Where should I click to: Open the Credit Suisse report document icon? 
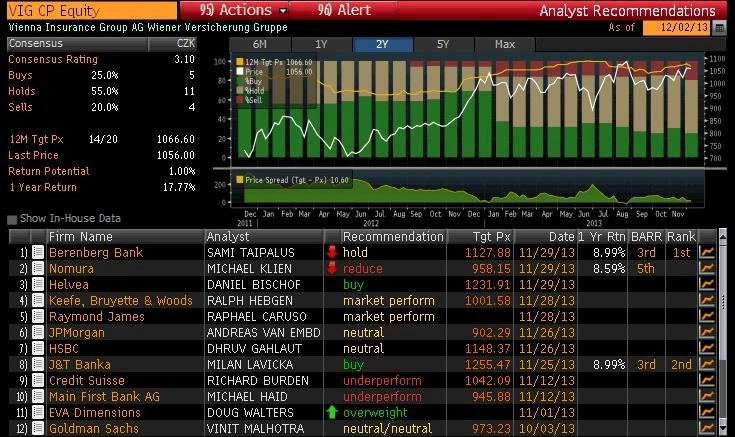coord(38,380)
